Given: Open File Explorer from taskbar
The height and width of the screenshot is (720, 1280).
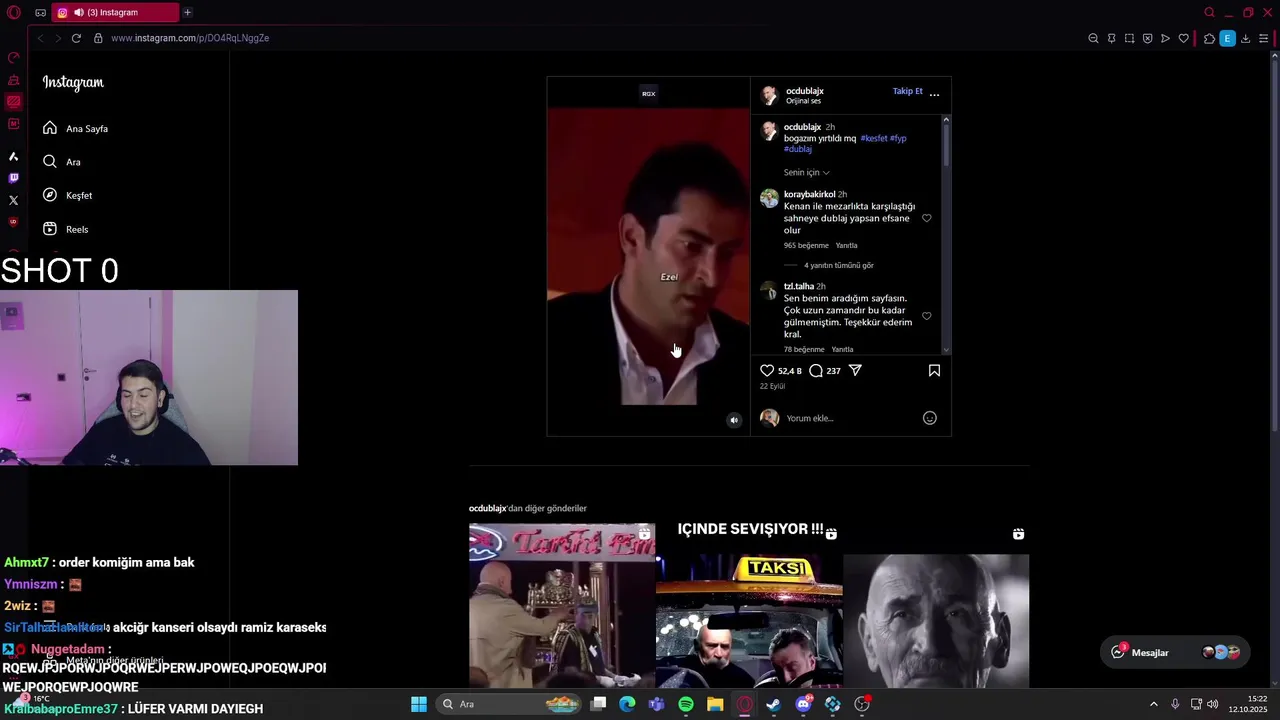Looking at the screenshot, I should click(715, 704).
